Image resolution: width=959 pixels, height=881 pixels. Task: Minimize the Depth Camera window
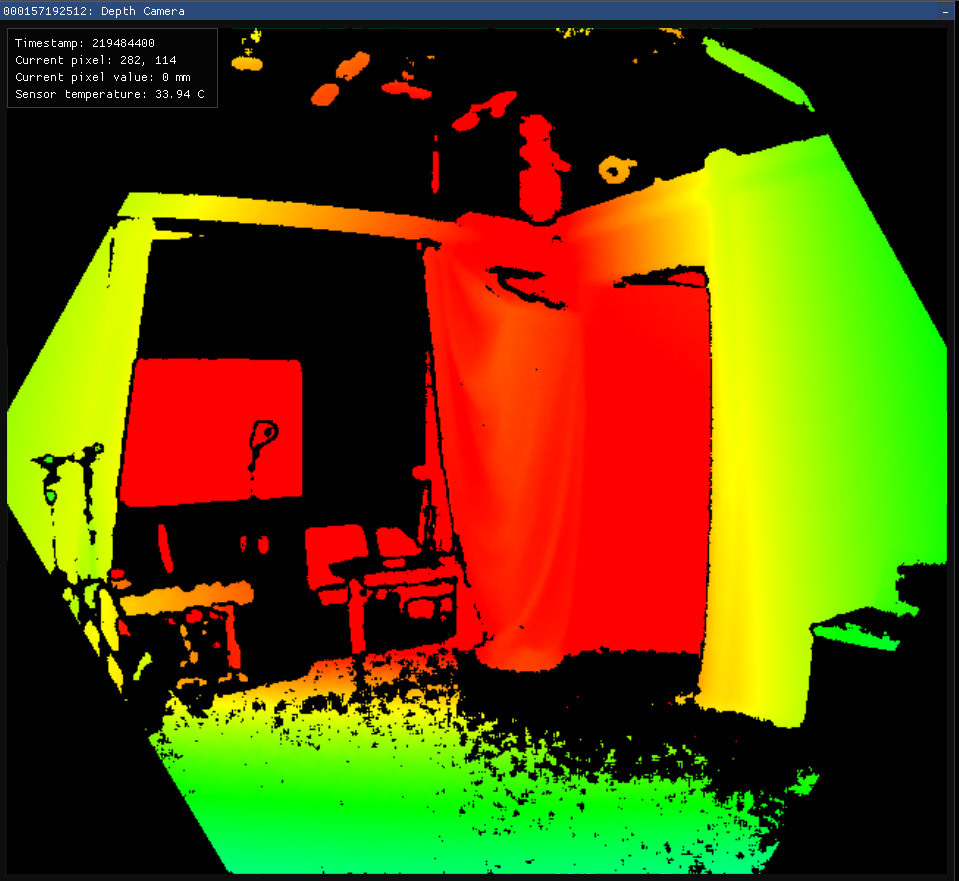tap(944, 11)
